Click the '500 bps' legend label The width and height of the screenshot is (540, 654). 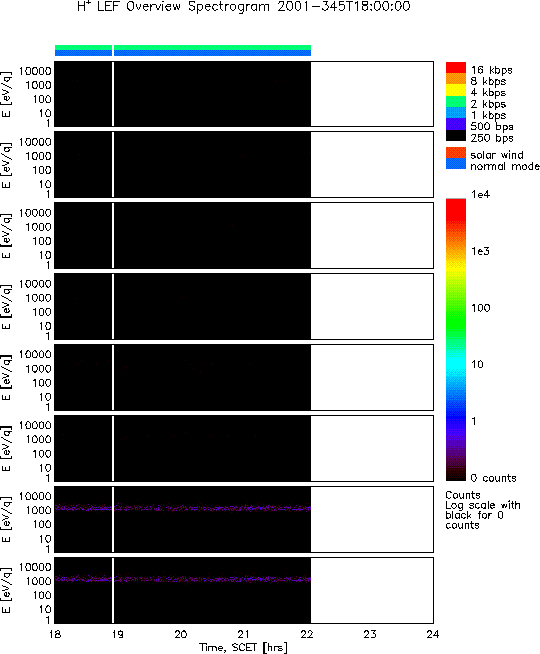[x=492, y=126]
